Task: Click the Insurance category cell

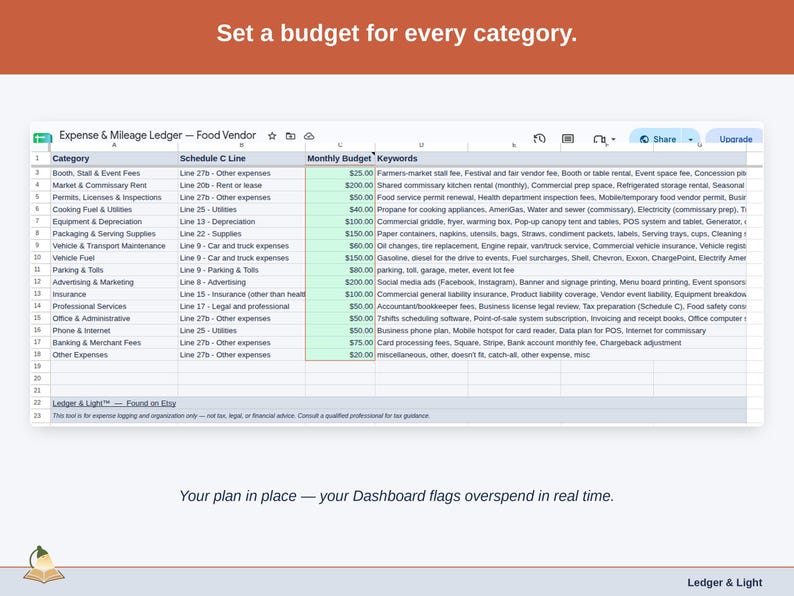Action: click(x=114, y=294)
